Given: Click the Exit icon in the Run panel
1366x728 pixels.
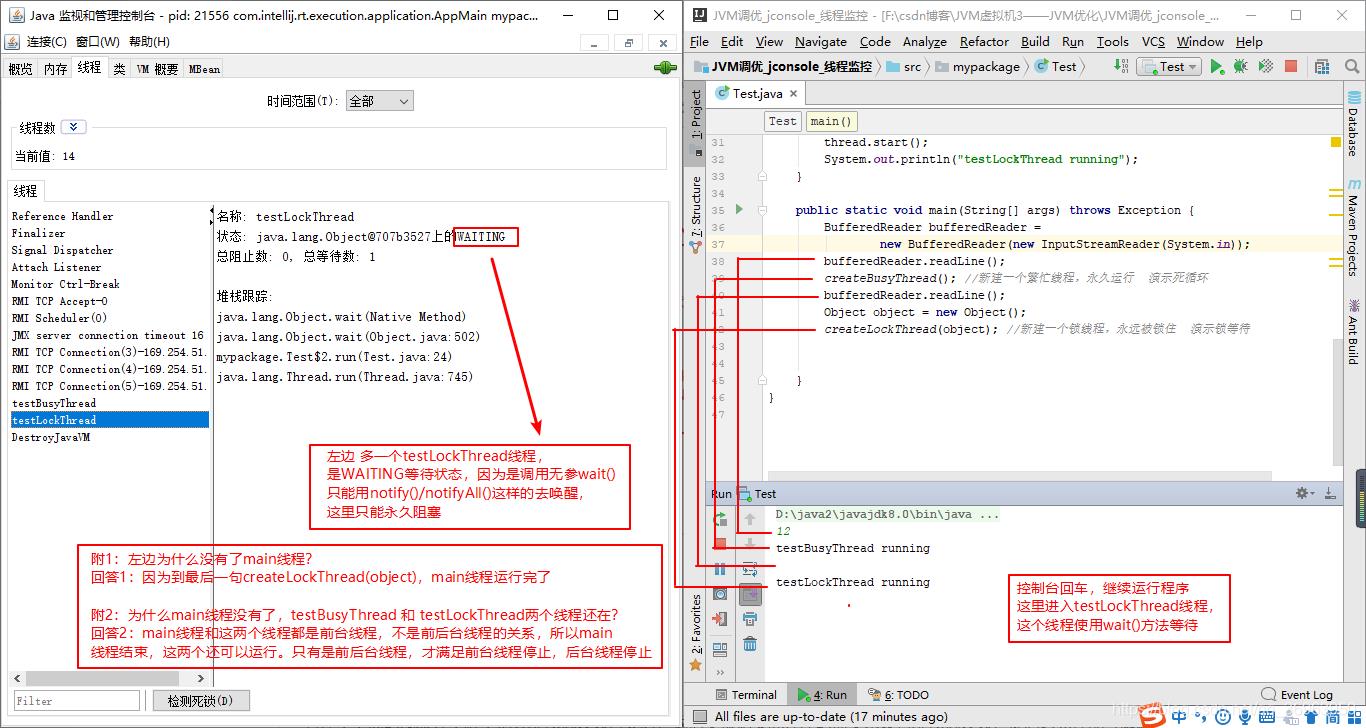Looking at the screenshot, I should (720, 619).
